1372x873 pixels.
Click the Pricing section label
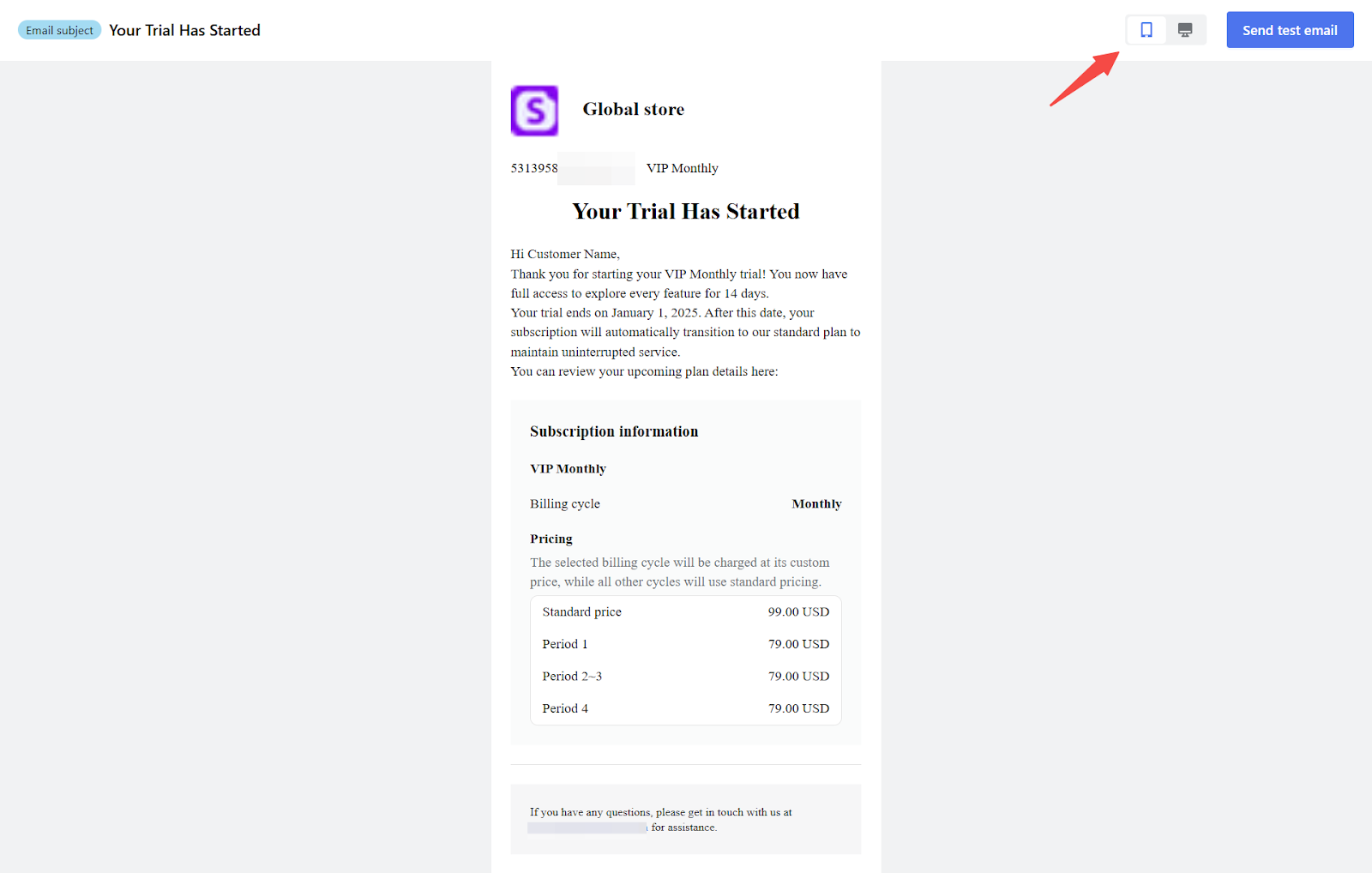pos(551,539)
